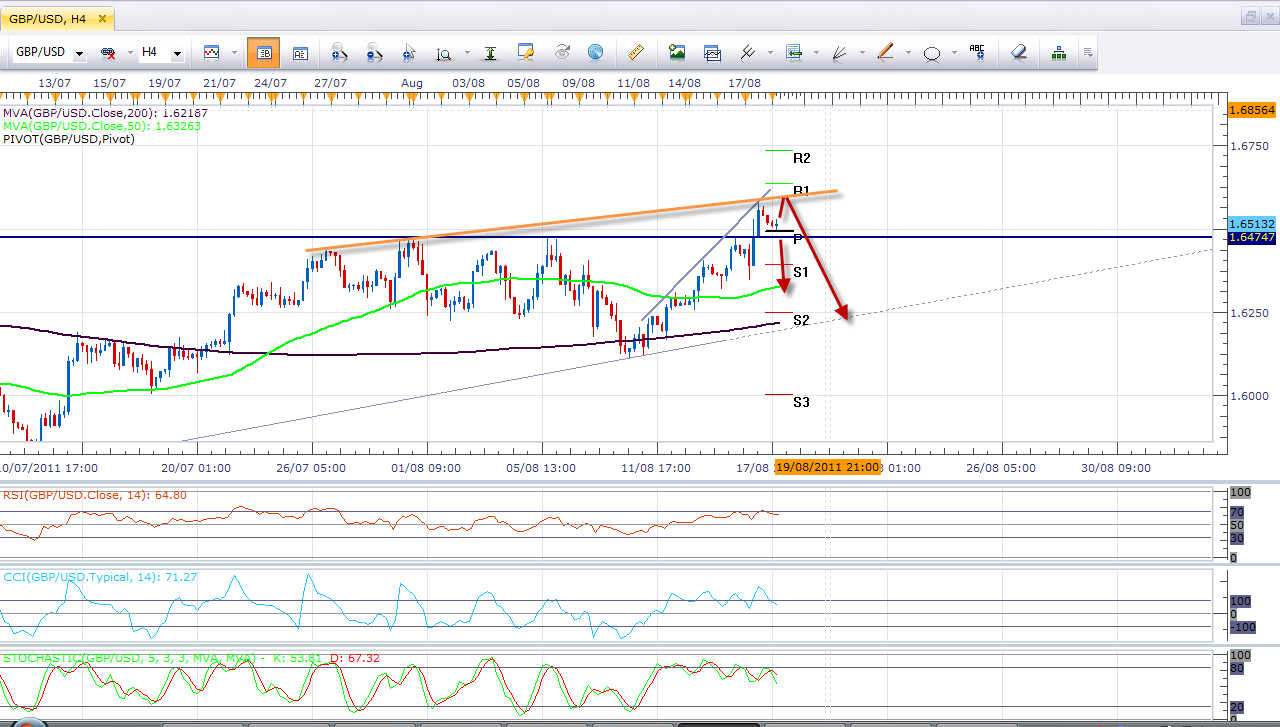1280x727 pixels.
Task: Toggle the second label/data display button
Action: click(x=300, y=52)
